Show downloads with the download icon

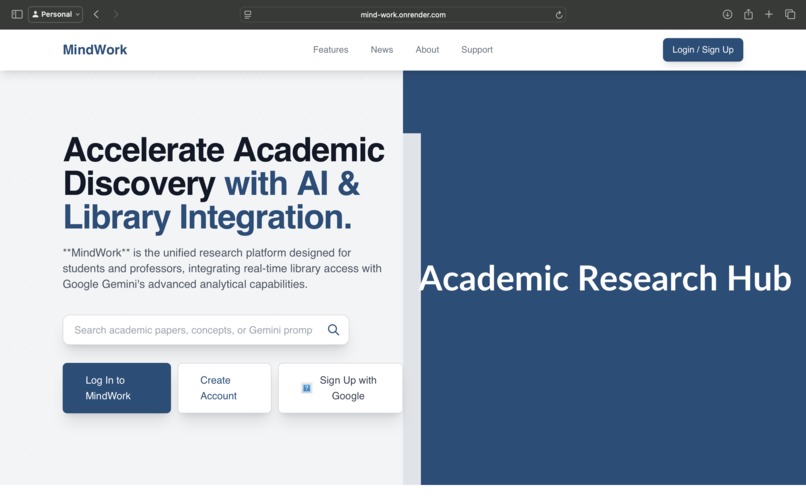pyautogui.click(x=727, y=14)
